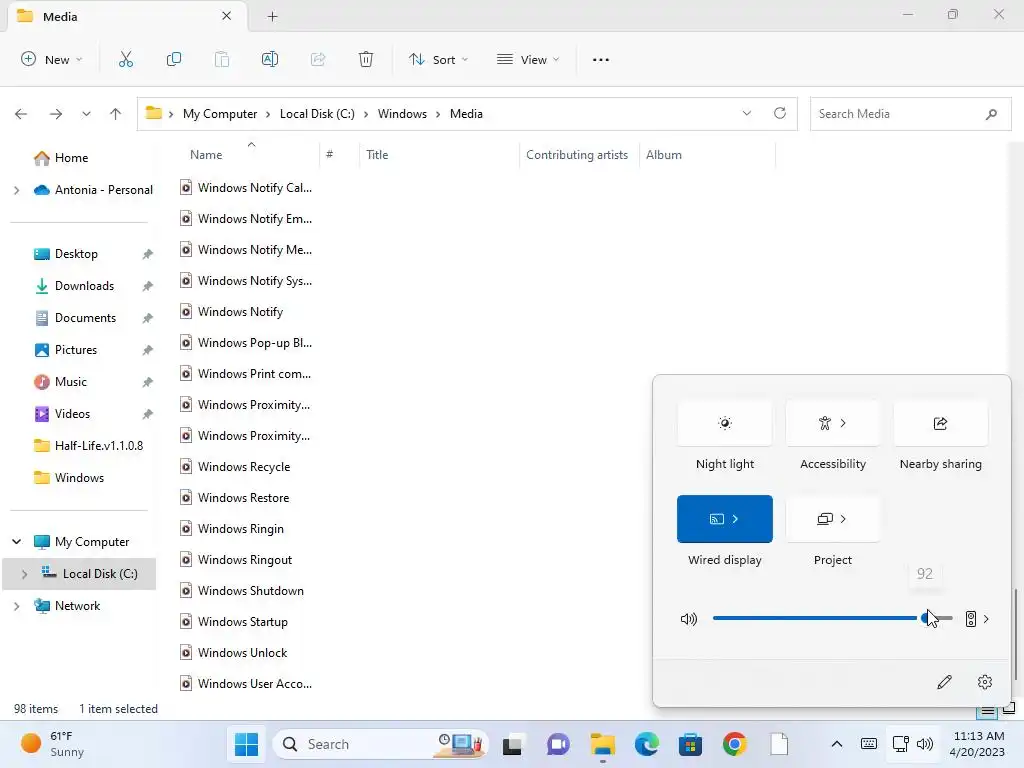Click the Delete trash can icon

pos(366,59)
